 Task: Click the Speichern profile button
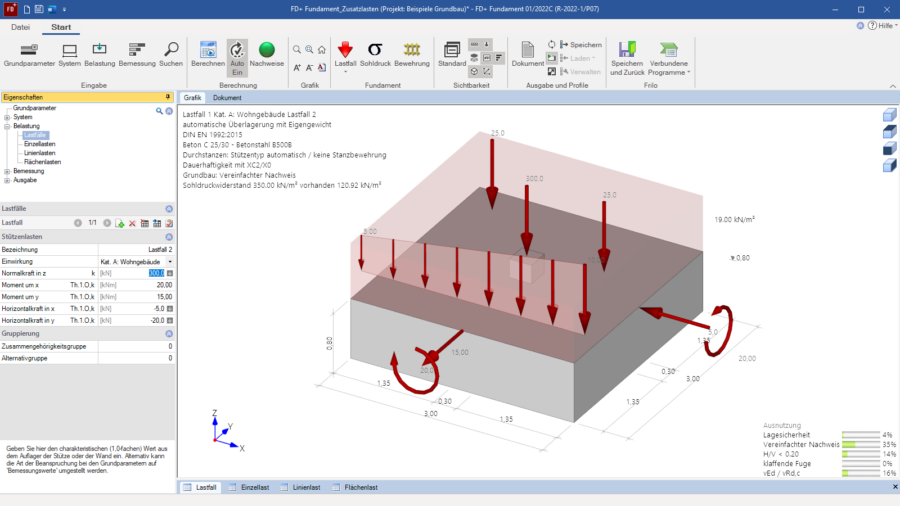580,45
